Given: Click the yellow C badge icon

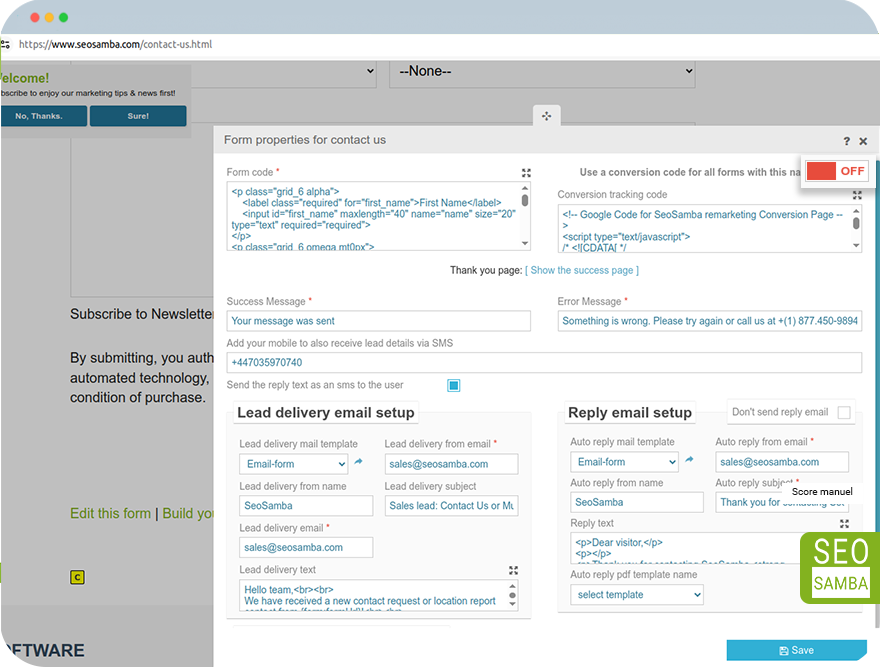Looking at the screenshot, I should [x=77, y=577].
